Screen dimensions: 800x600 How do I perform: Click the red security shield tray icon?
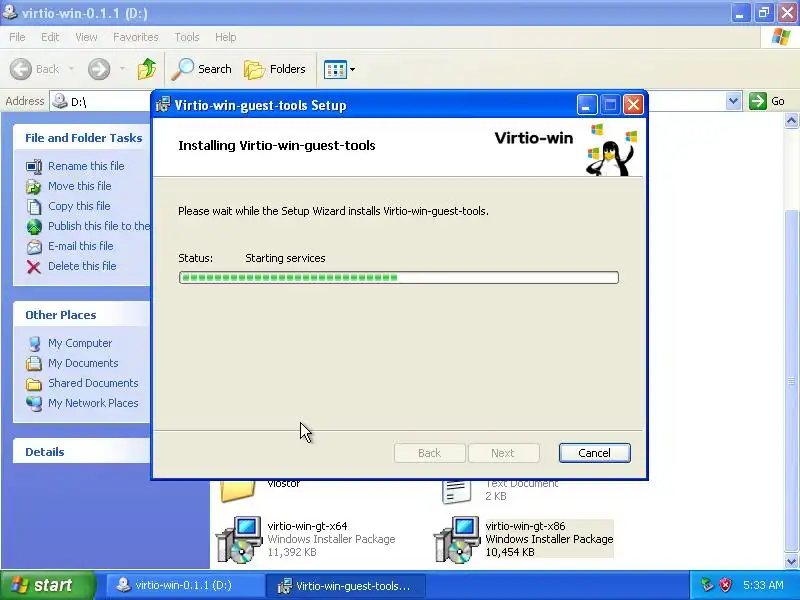pos(726,585)
